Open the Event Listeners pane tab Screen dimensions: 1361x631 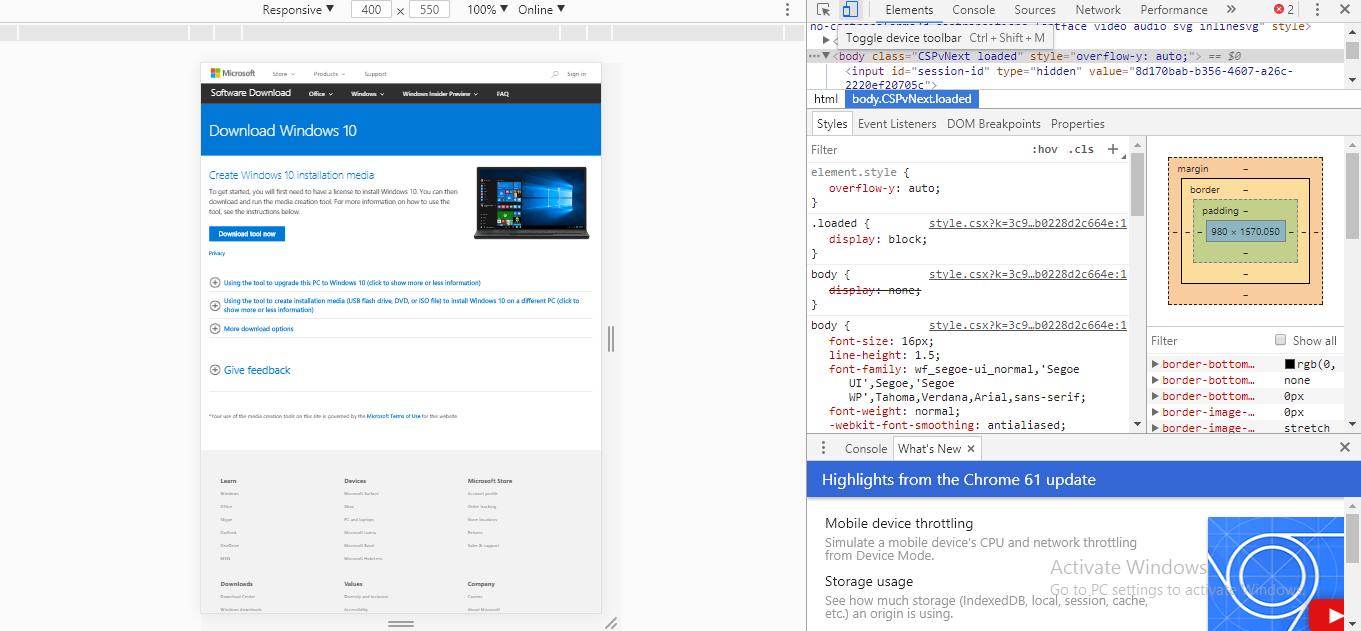pyautogui.click(x=897, y=124)
